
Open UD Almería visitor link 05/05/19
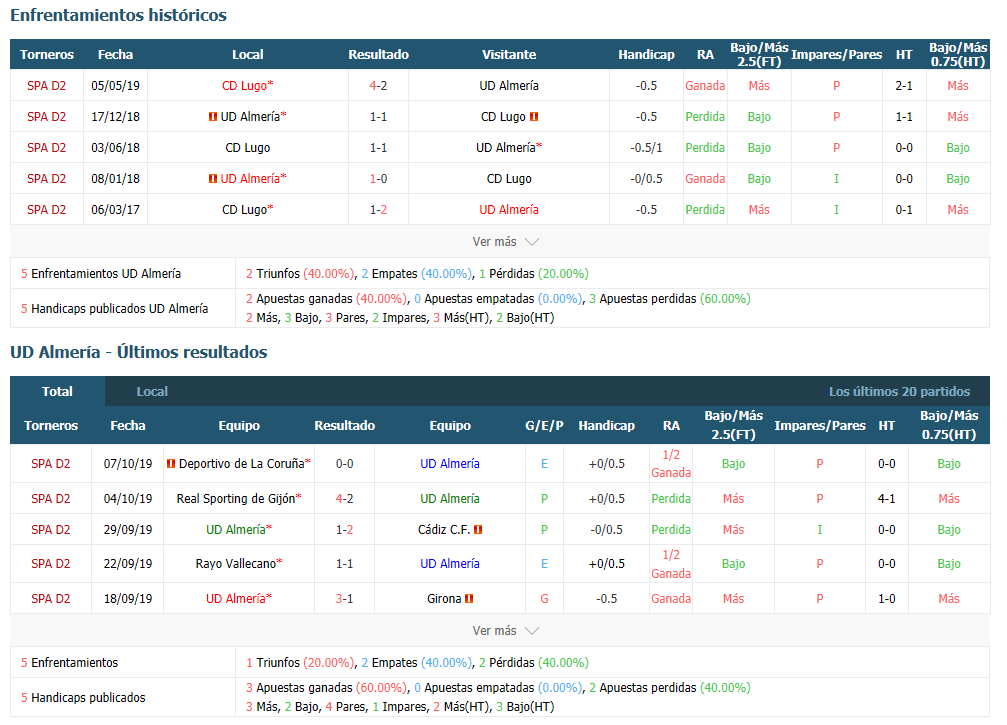click(509, 85)
